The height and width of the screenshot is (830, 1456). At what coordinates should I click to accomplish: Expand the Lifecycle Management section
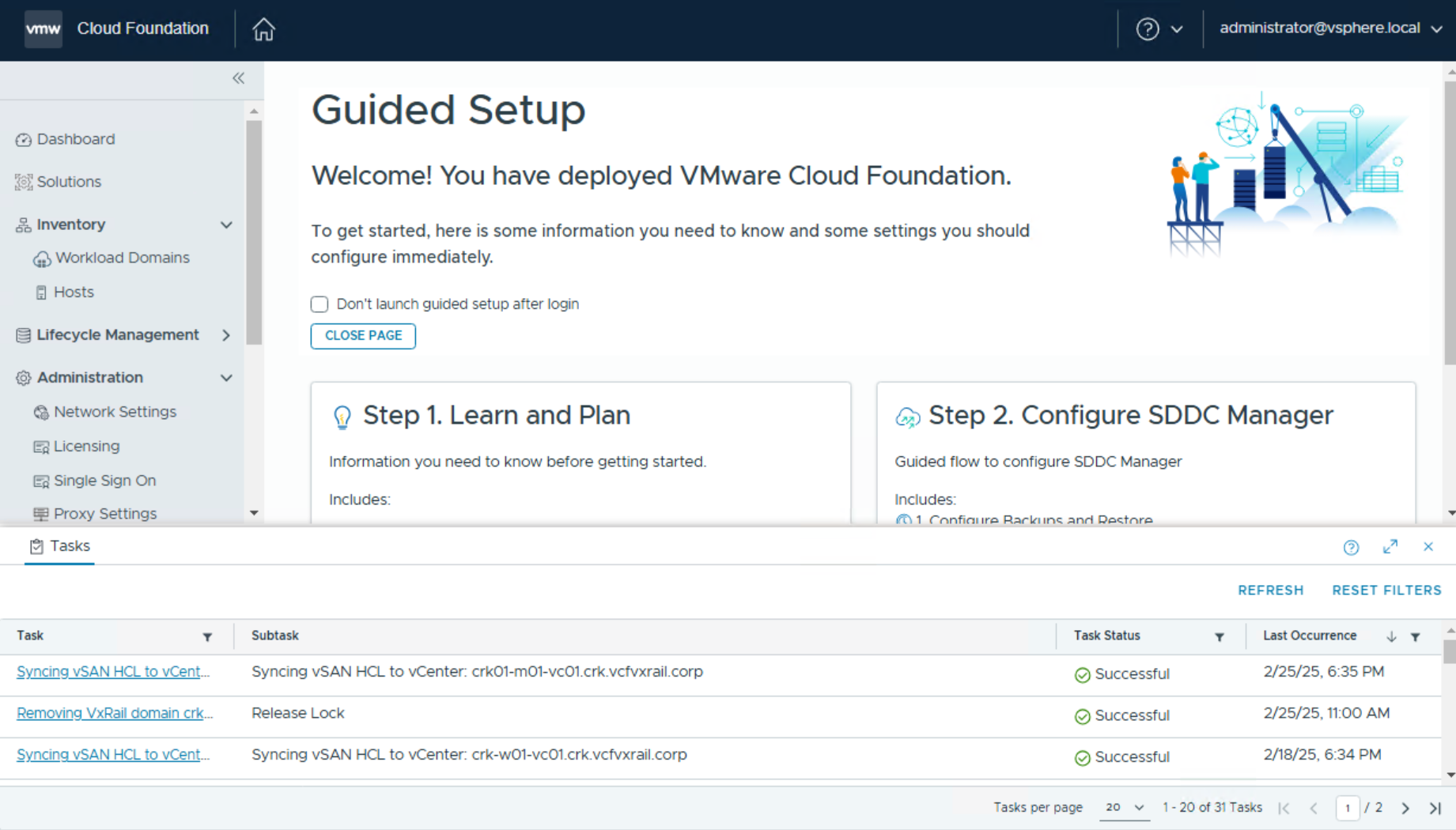[x=226, y=335]
